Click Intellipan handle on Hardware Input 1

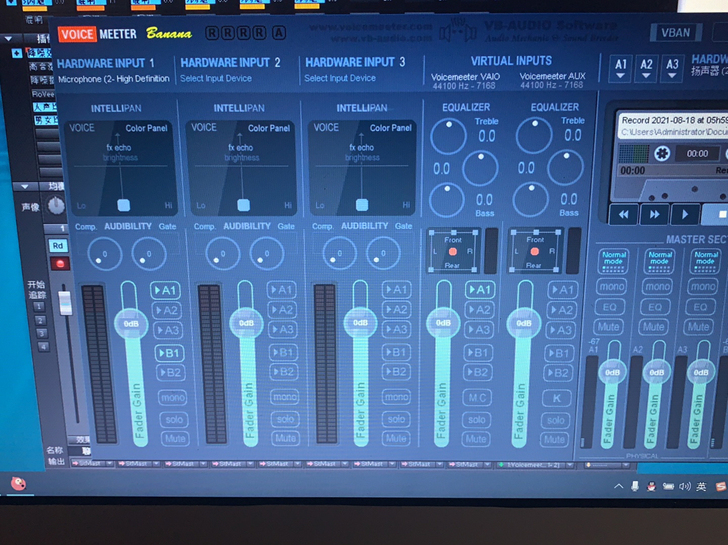coord(124,205)
